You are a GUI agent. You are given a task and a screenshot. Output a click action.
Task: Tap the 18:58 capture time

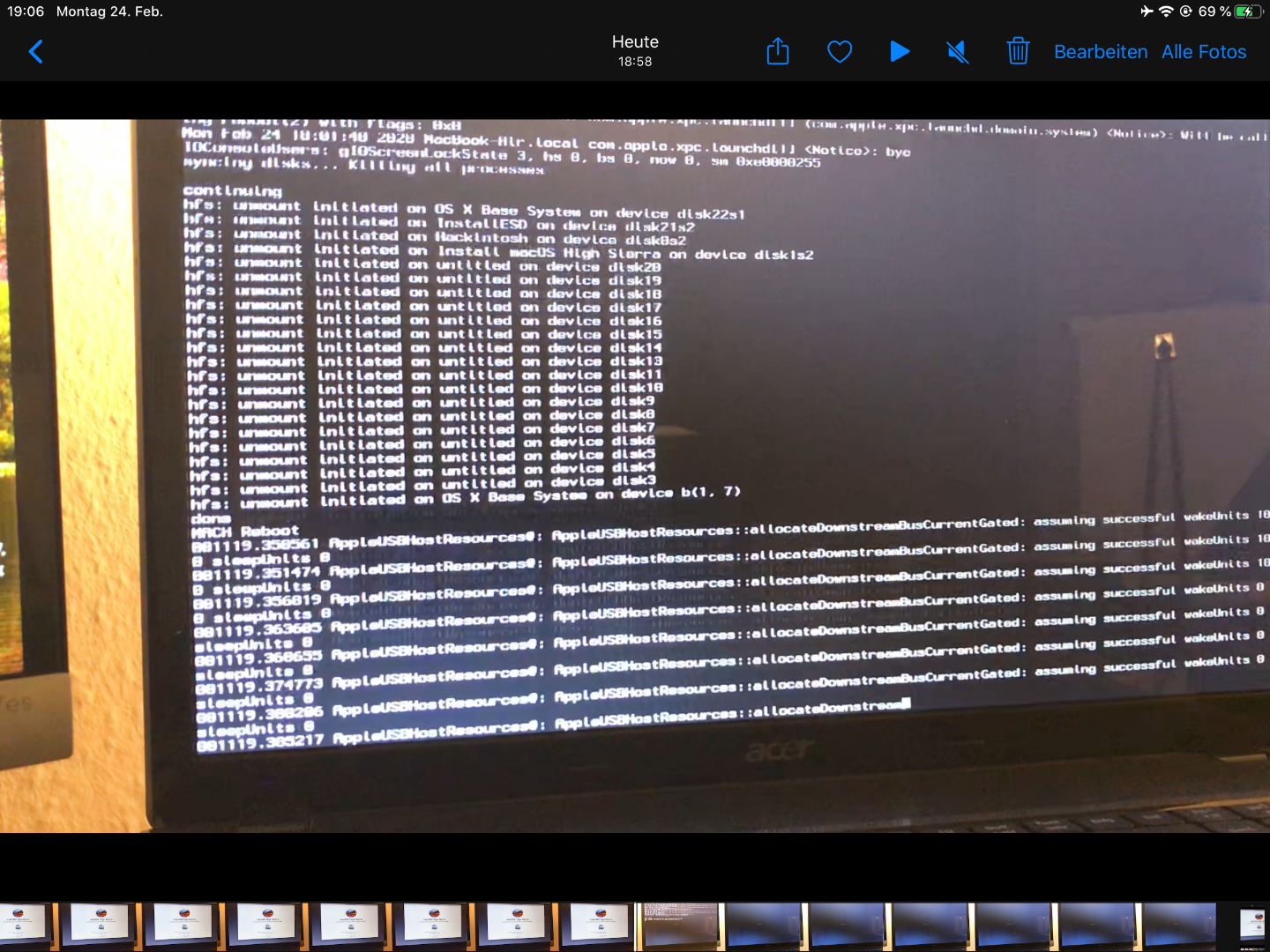click(635, 62)
